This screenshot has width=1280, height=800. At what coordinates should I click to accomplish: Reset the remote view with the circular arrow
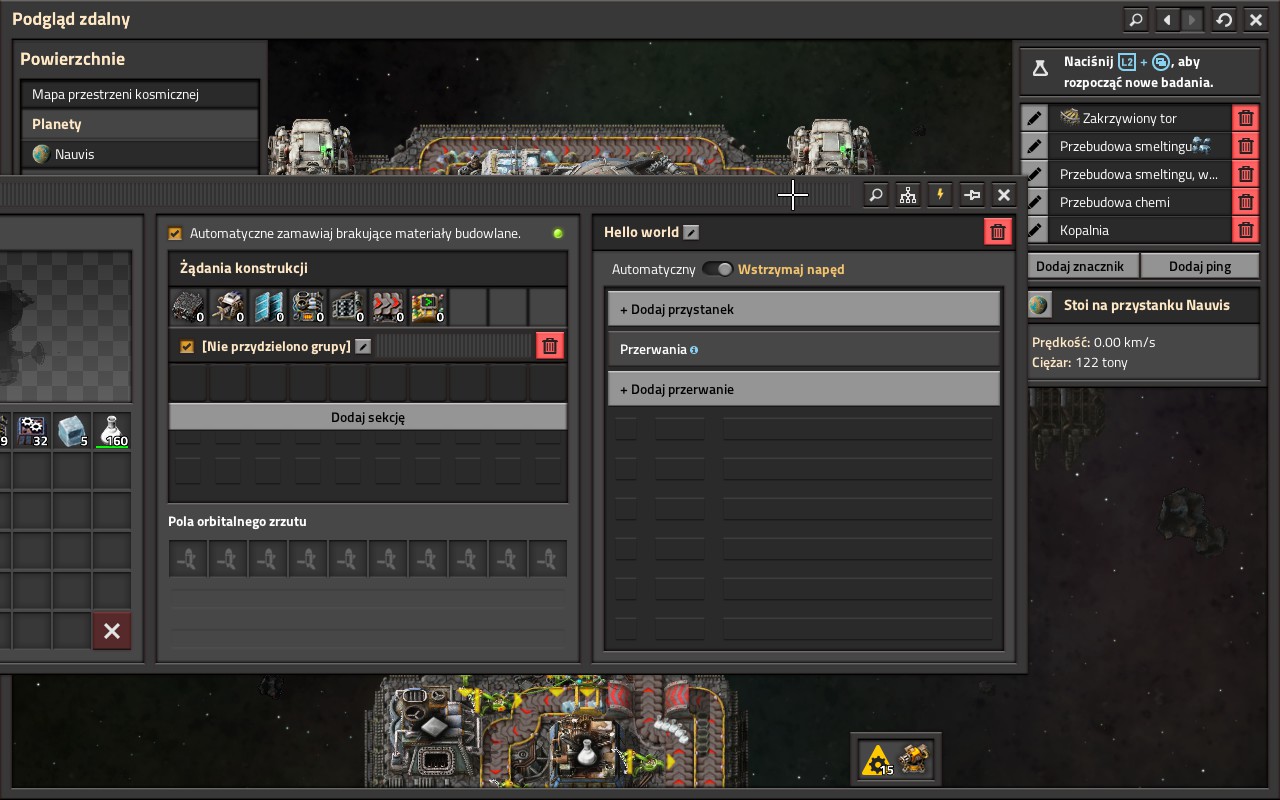click(1224, 19)
